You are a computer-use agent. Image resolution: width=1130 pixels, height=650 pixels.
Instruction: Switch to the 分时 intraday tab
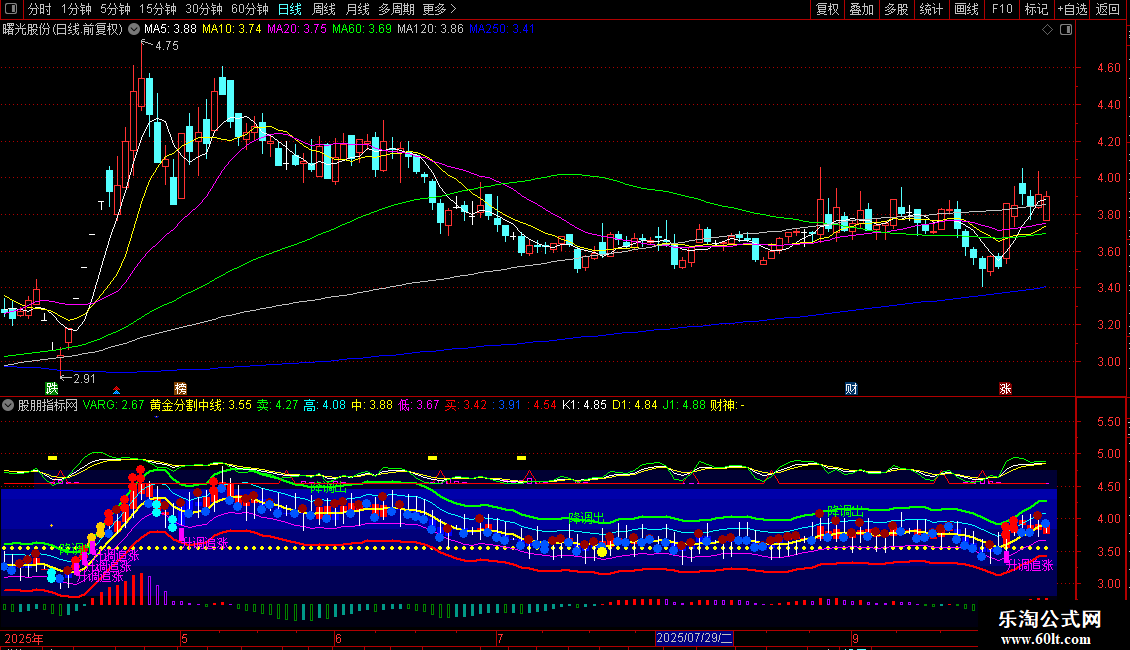click(x=39, y=9)
